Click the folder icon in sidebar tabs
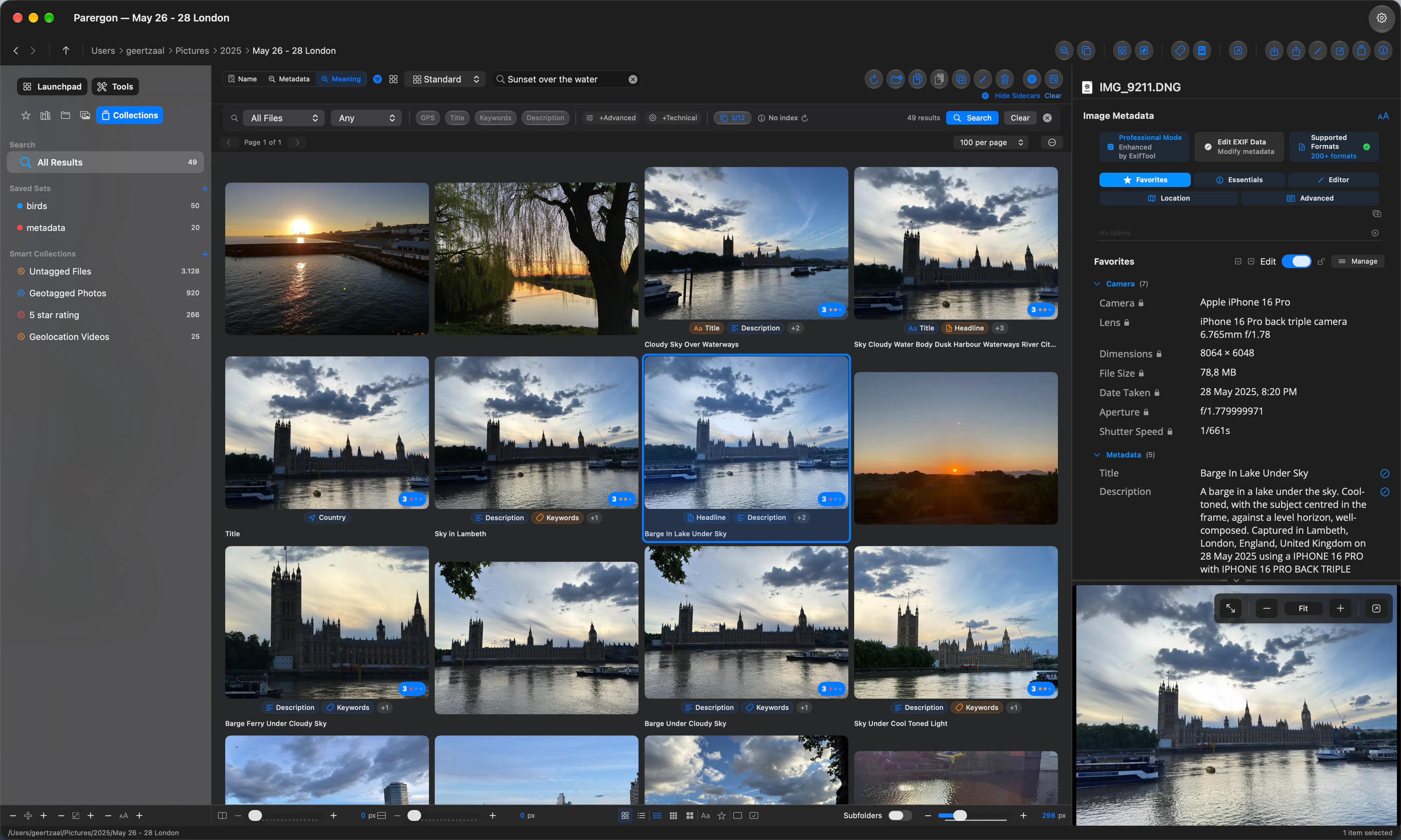This screenshot has width=1401, height=840. point(65,116)
